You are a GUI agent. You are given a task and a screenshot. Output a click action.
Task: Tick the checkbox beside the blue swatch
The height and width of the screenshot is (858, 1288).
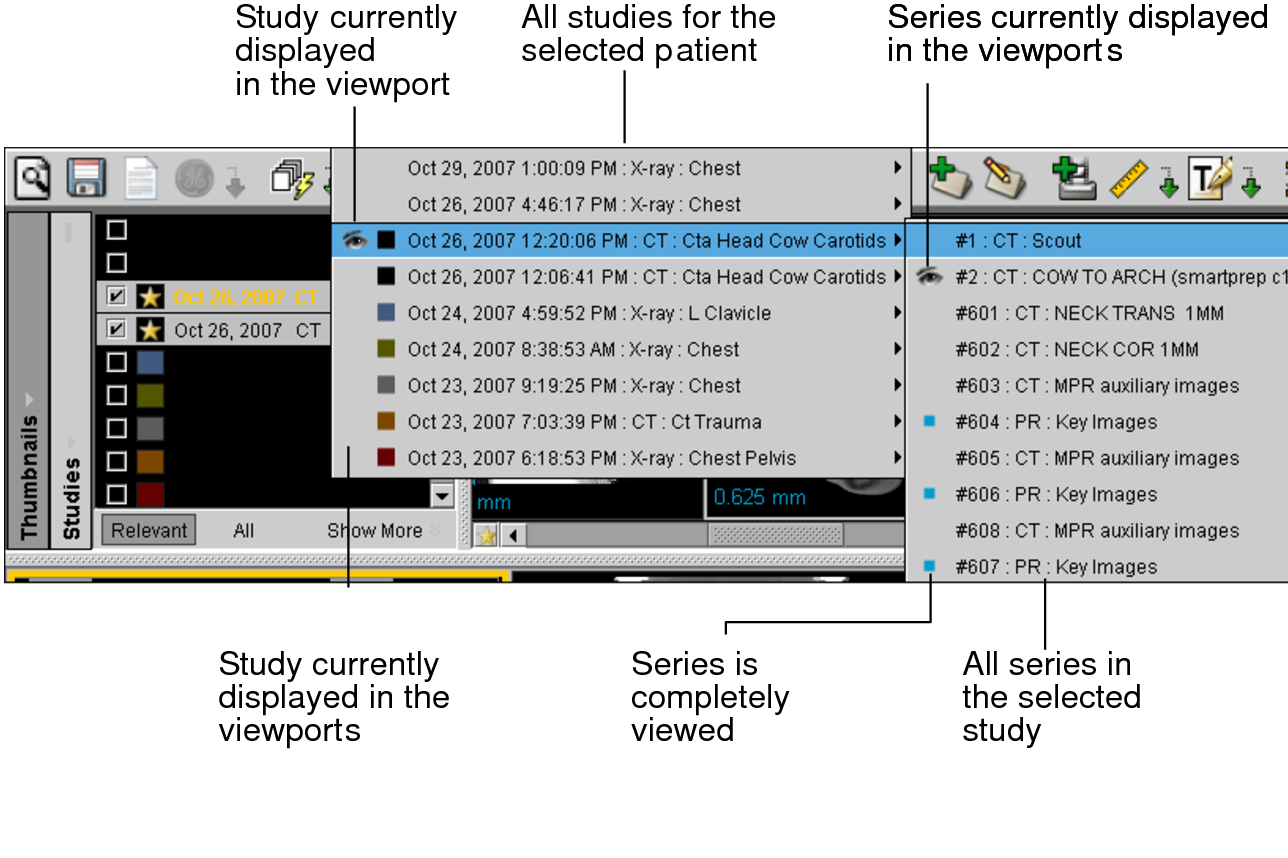tap(117, 362)
